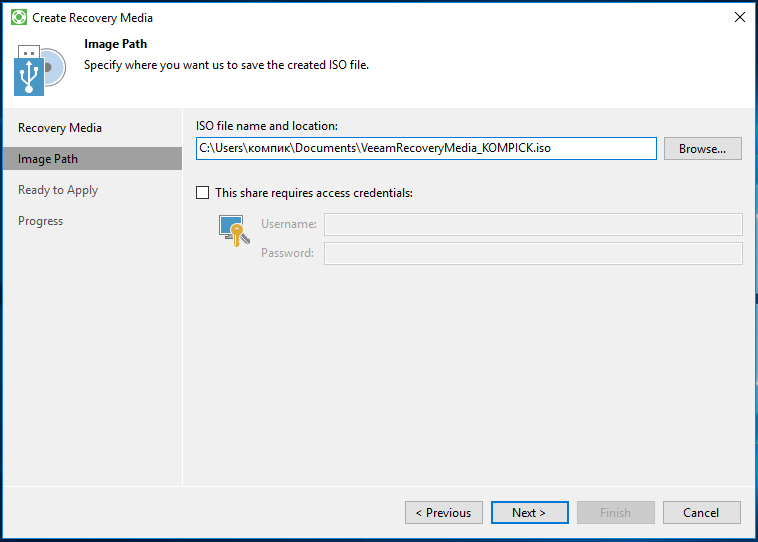Click the Next button
This screenshot has height=542, width=758.
(x=529, y=513)
